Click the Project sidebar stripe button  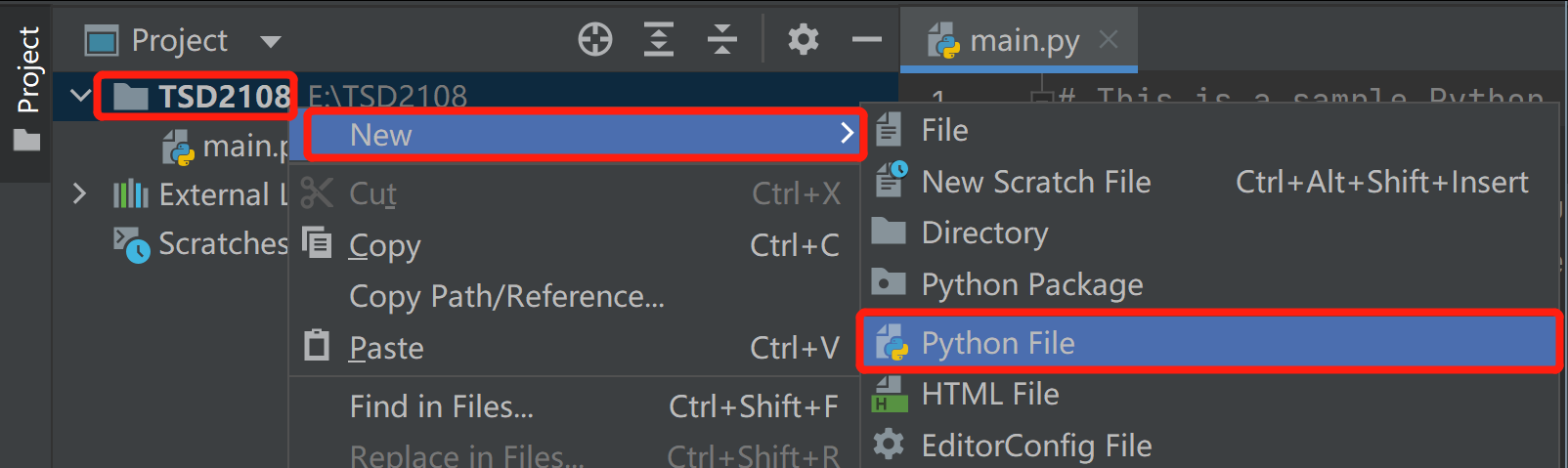(27, 88)
